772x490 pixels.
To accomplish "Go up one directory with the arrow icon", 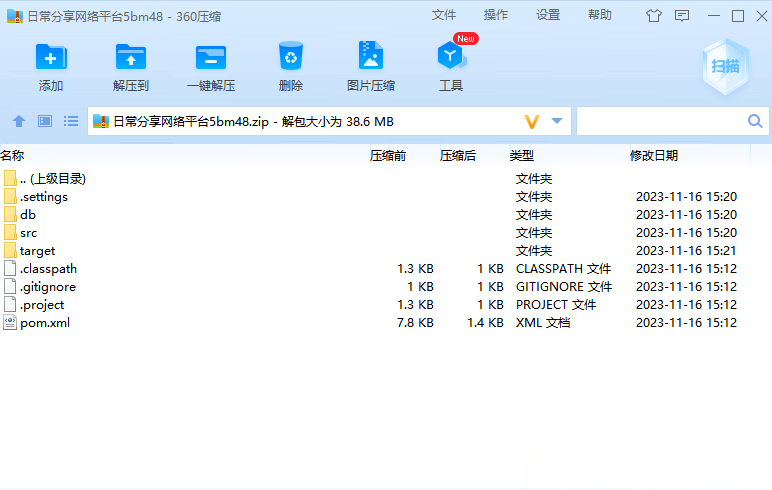I will coord(19,121).
